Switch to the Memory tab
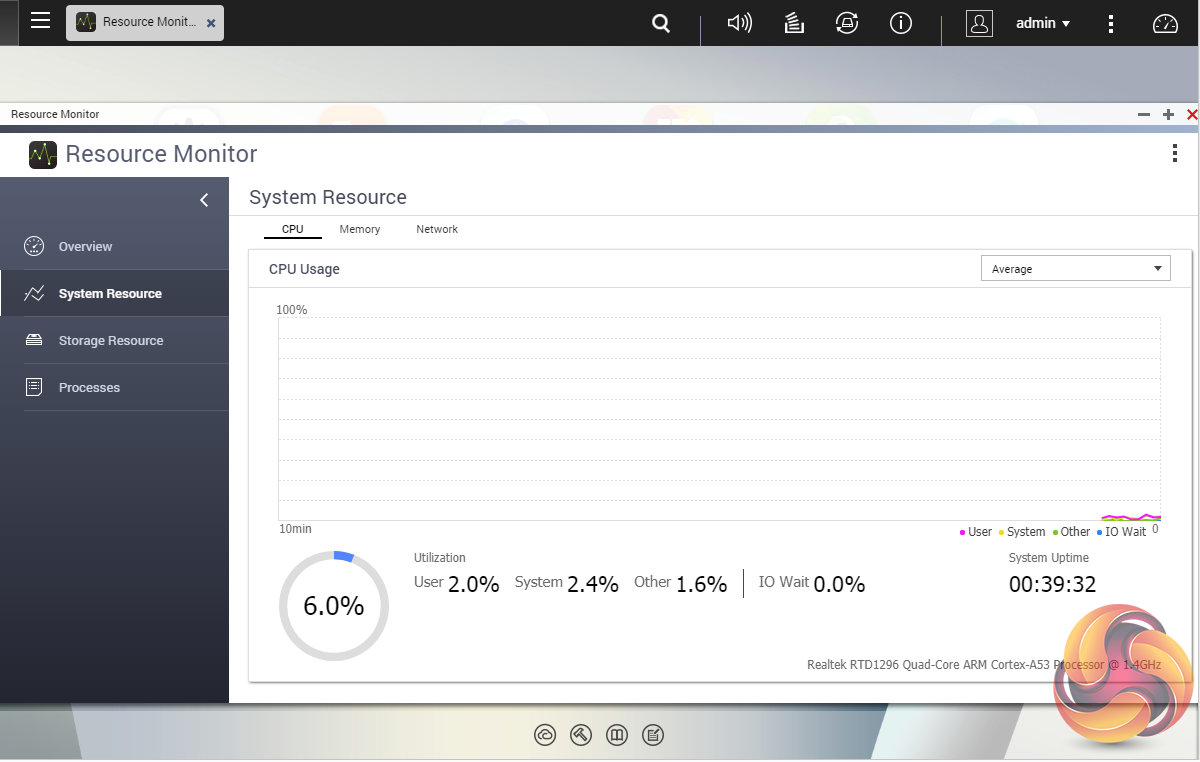1200x762 pixels. 360,229
